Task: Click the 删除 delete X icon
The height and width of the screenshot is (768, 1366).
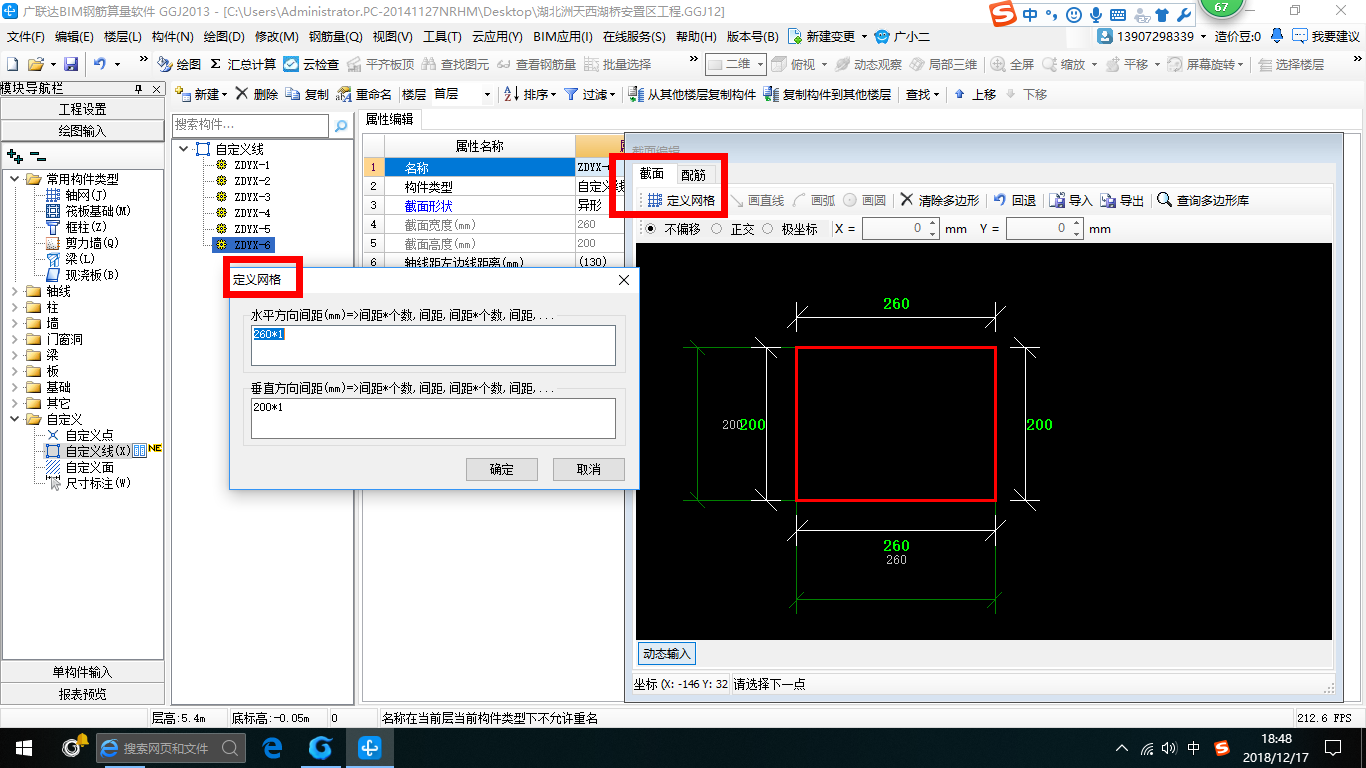Action: point(241,94)
